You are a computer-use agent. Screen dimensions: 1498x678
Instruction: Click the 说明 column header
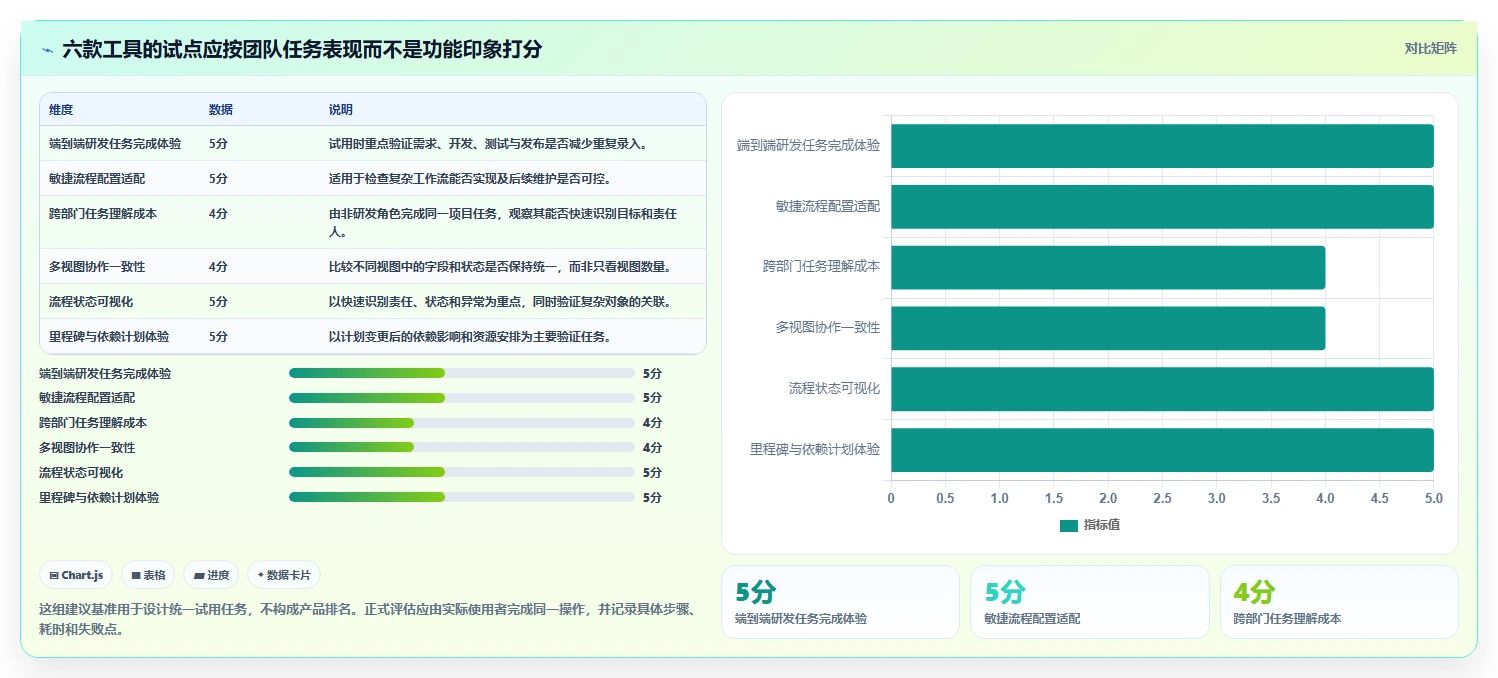click(341, 110)
